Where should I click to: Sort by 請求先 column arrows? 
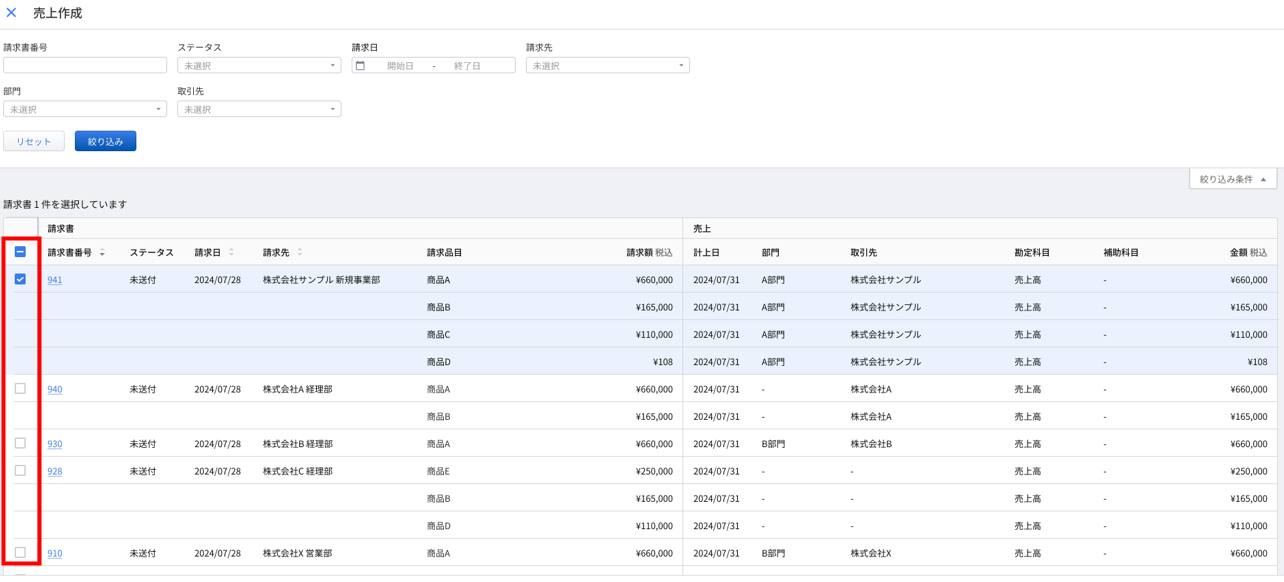[299, 253]
